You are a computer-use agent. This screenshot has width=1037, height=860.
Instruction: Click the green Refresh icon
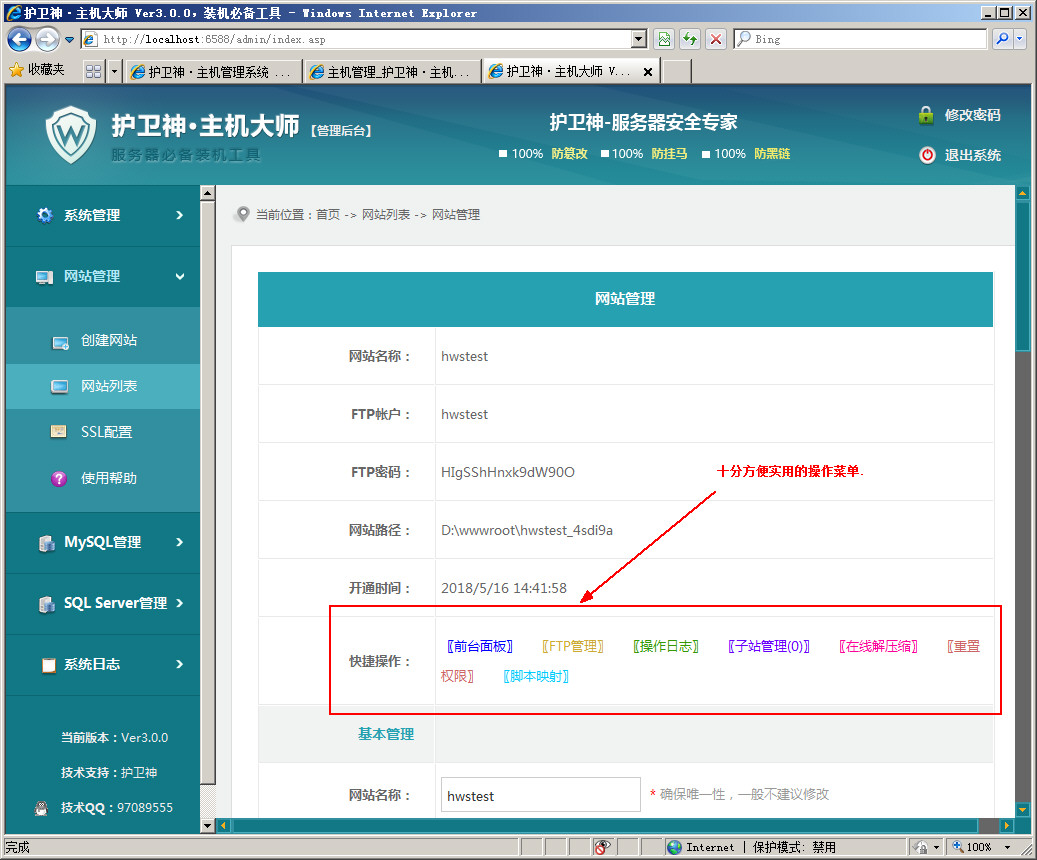click(690, 39)
